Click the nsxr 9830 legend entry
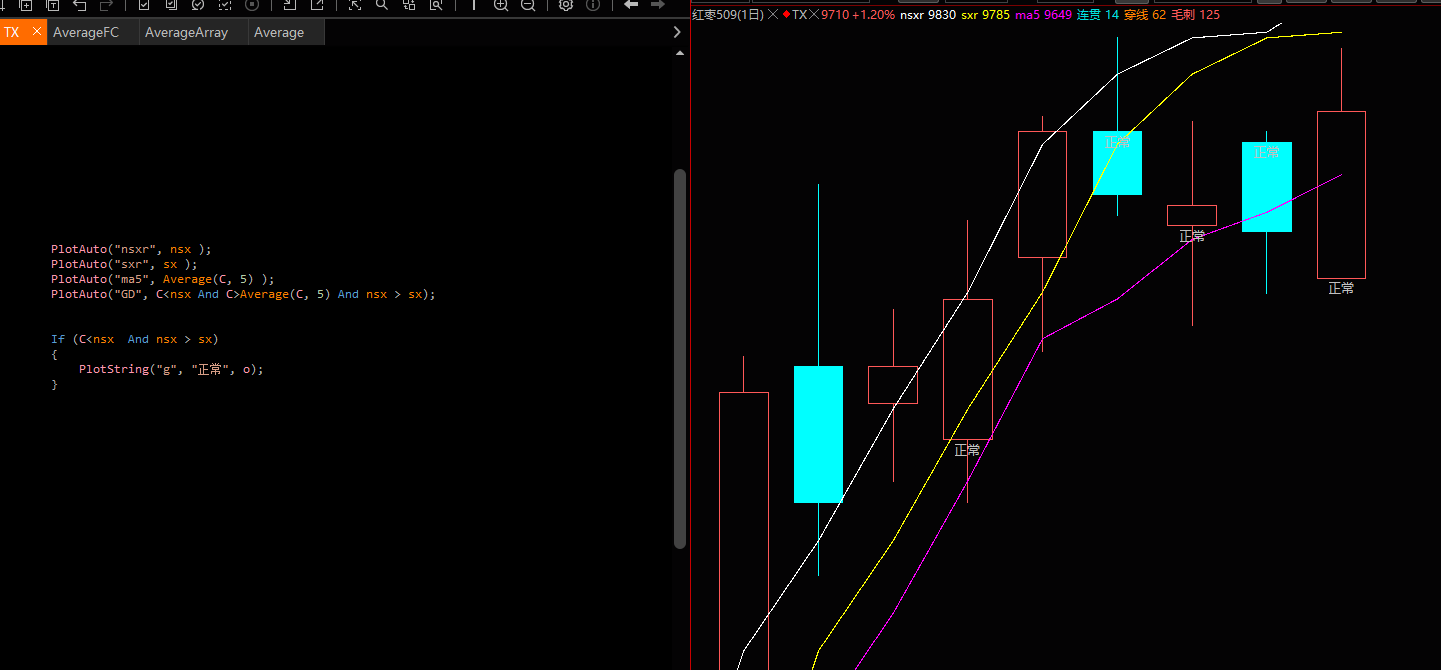 (928, 15)
